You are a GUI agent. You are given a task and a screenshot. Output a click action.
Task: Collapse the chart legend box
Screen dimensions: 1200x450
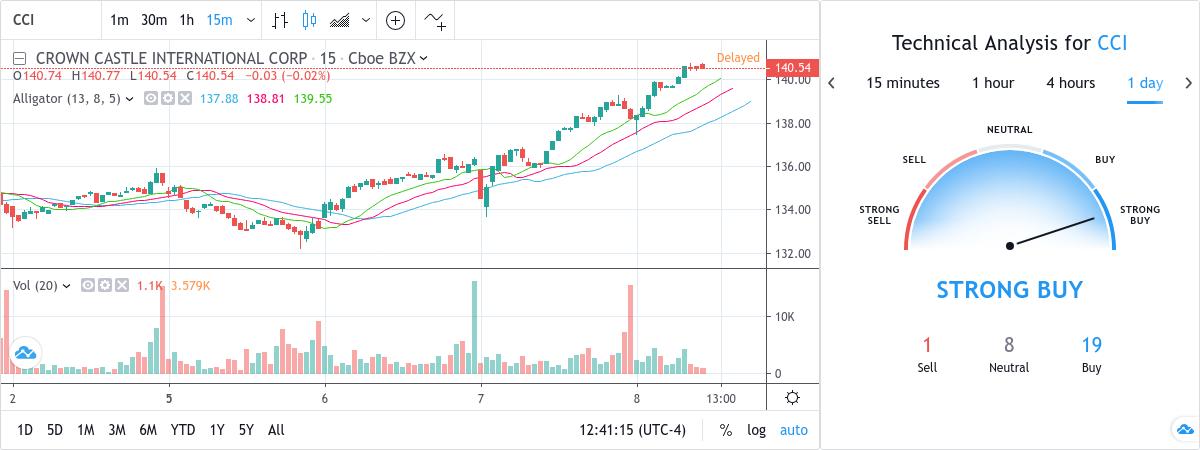coord(18,58)
